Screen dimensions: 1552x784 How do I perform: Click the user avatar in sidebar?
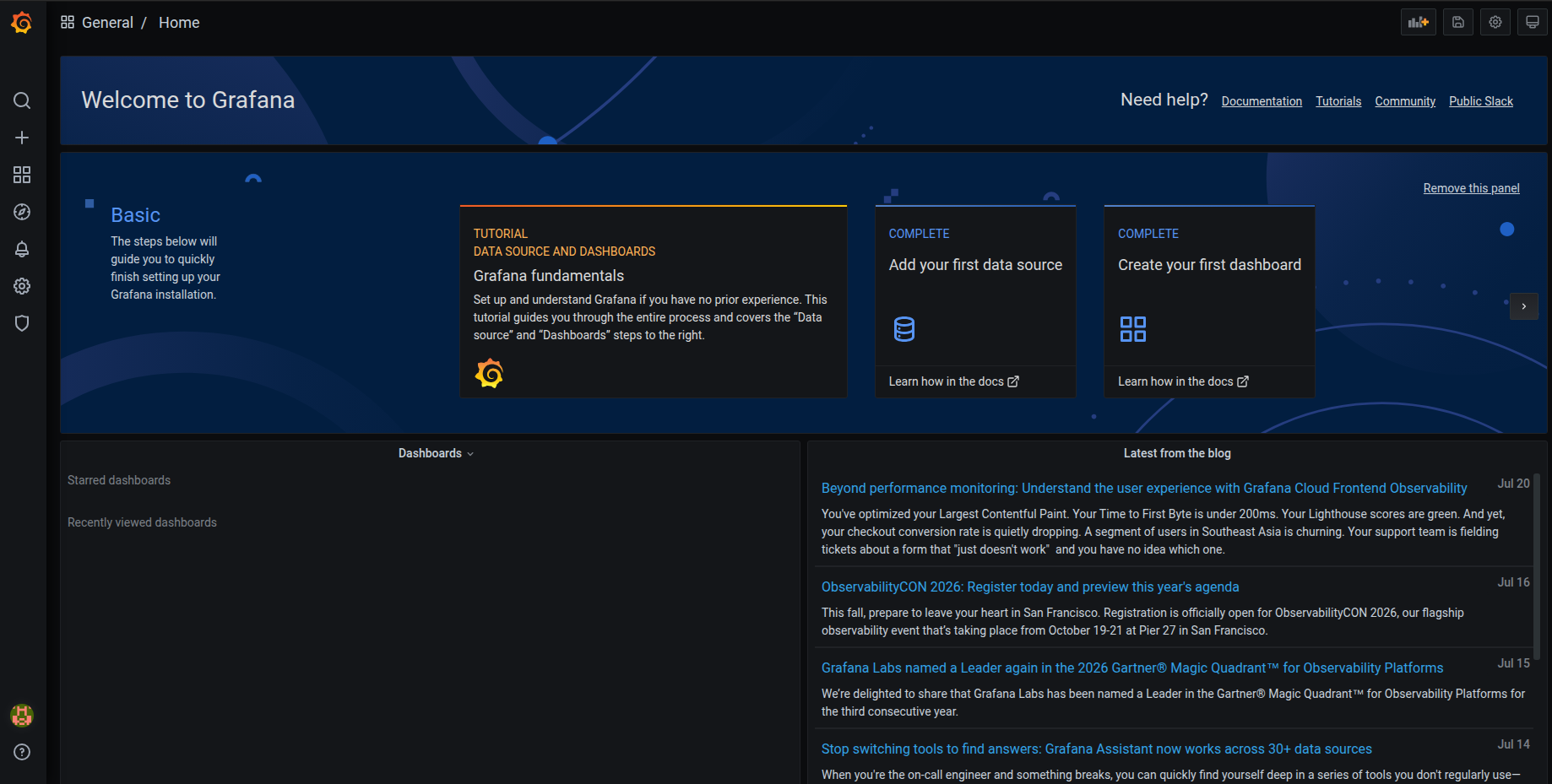pyautogui.click(x=22, y=716)
